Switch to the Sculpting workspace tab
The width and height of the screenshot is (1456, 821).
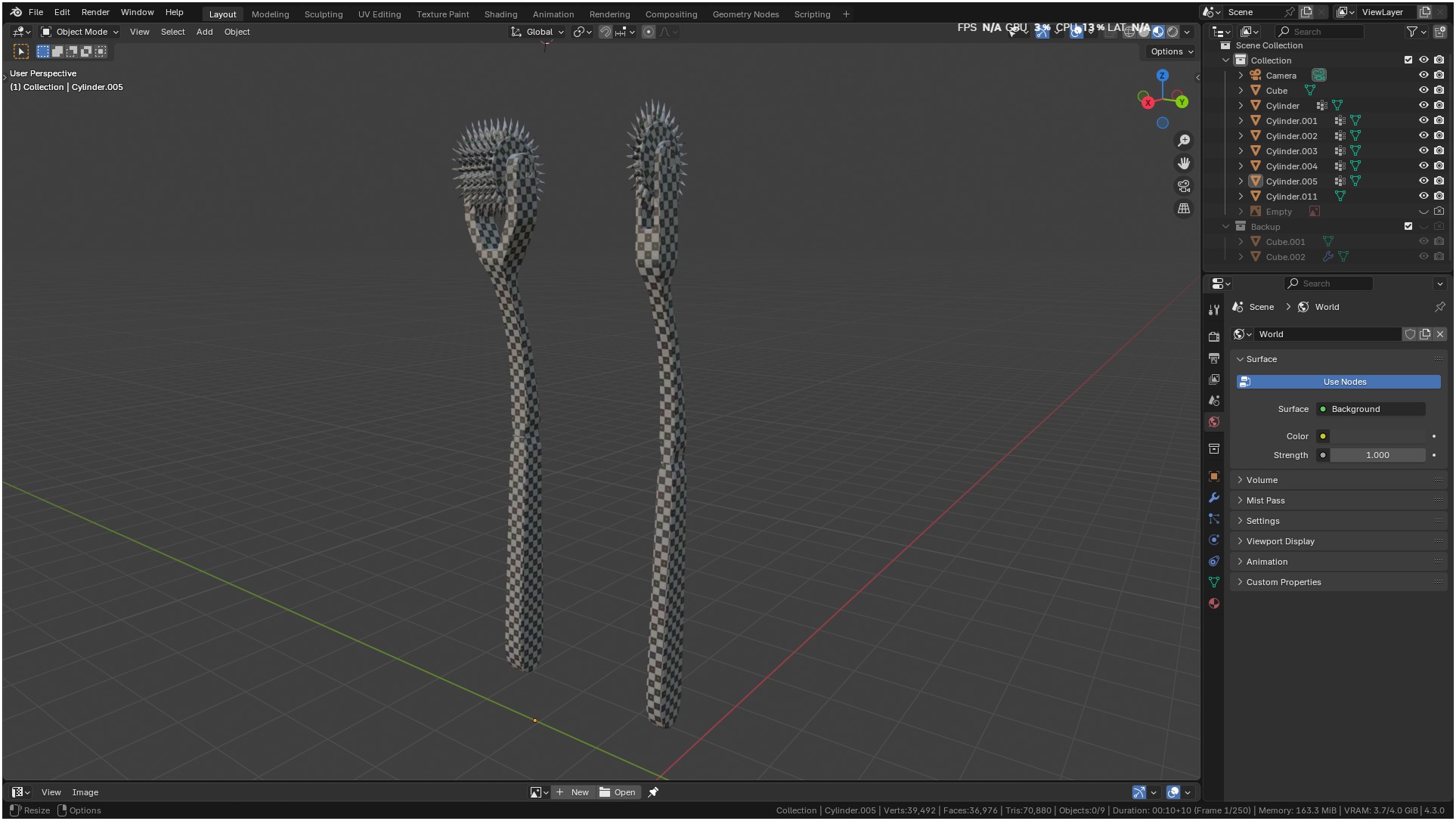click(x=323, y=14)
